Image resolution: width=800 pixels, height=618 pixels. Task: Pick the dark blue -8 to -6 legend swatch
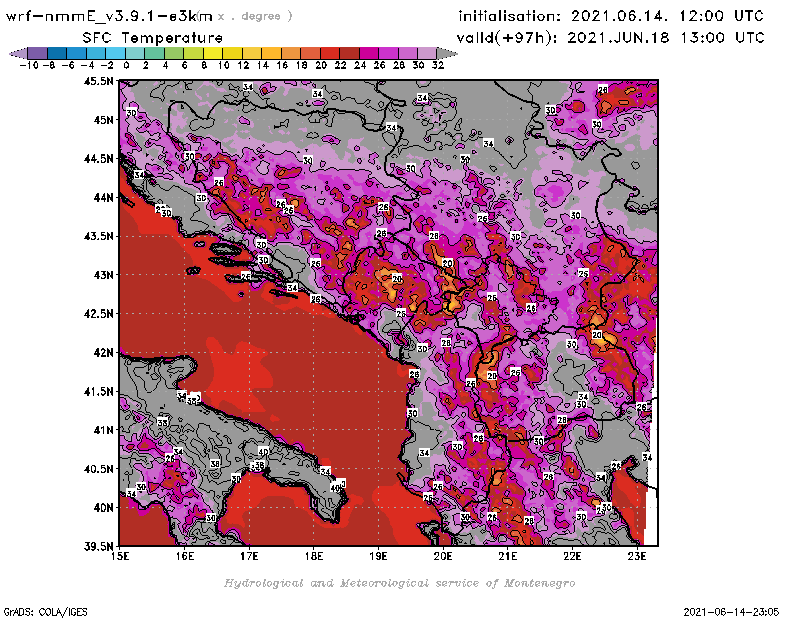pyautogui.click(x=58, y=53)
